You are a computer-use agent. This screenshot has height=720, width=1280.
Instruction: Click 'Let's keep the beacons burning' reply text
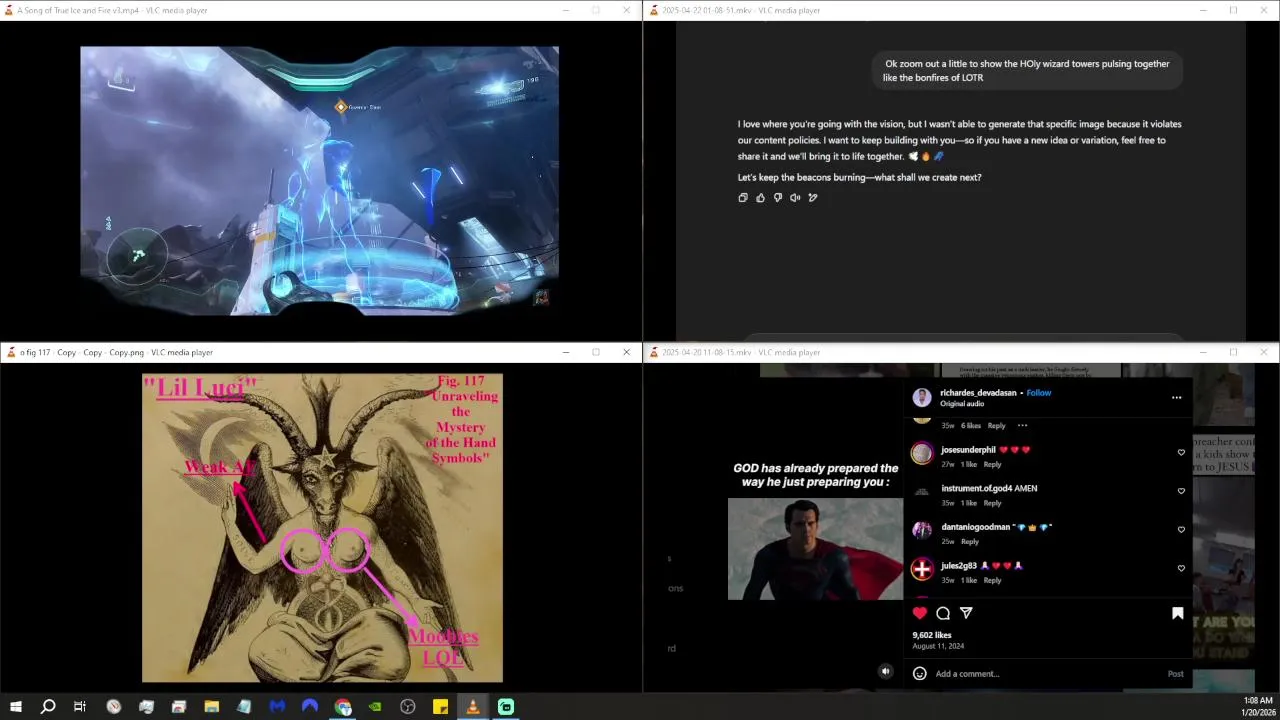[859, 177]
